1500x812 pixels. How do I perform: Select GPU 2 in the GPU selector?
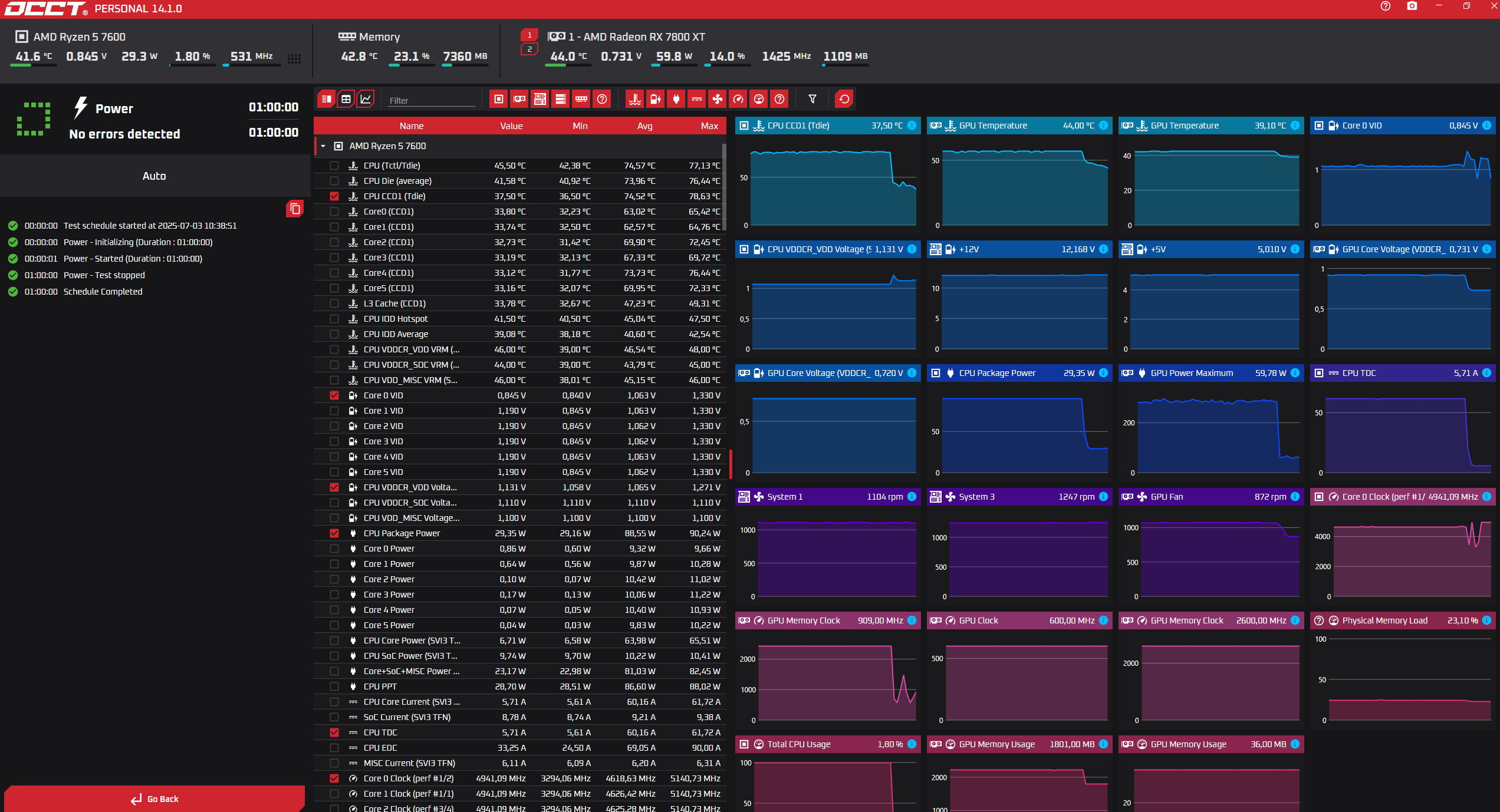point(529,49)
